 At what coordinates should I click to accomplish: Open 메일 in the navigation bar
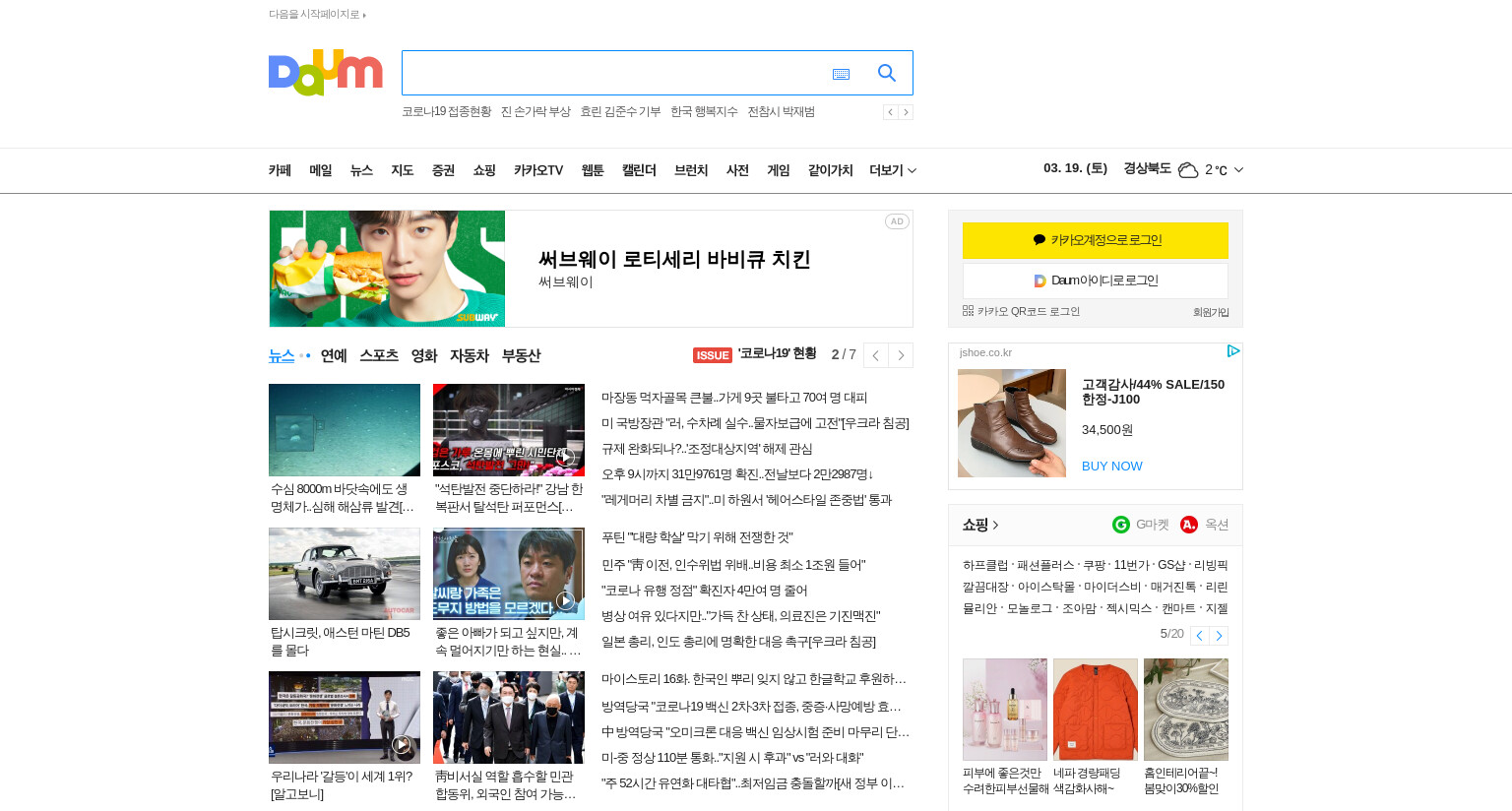click(321, 170)
